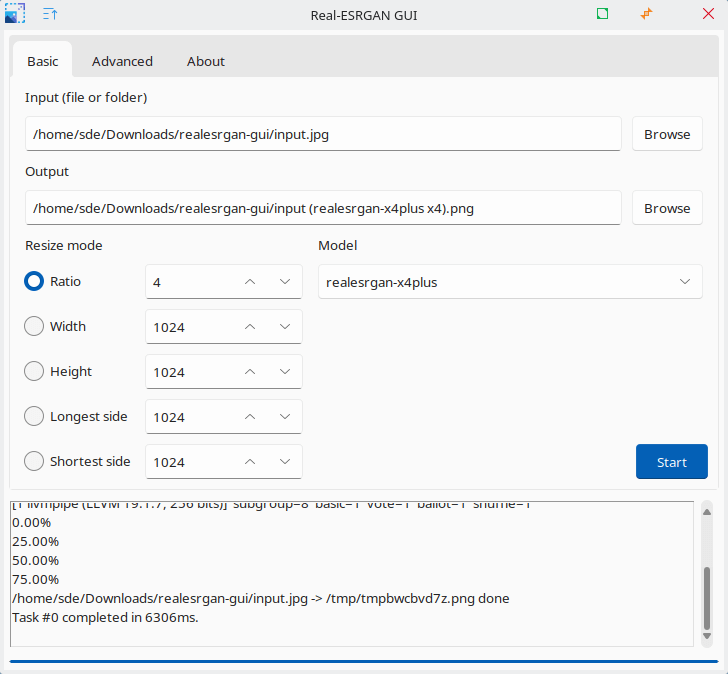The height and width of the screenshot is (674, 728).
Task: Decrease the Ratio value
Action: pyautogui.click(x=285, y=282)
